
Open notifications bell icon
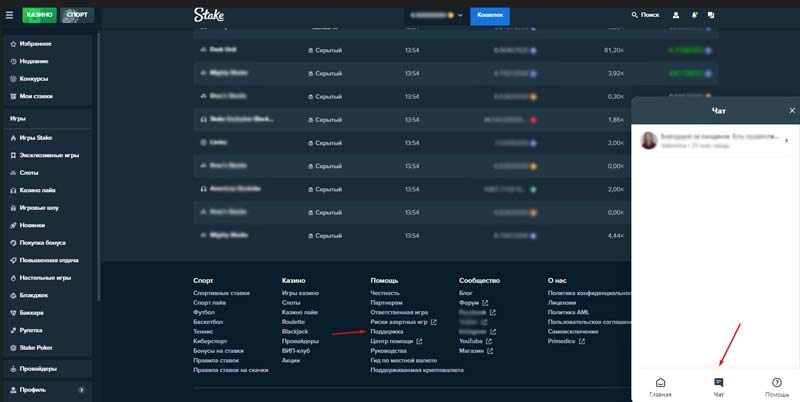693,15
